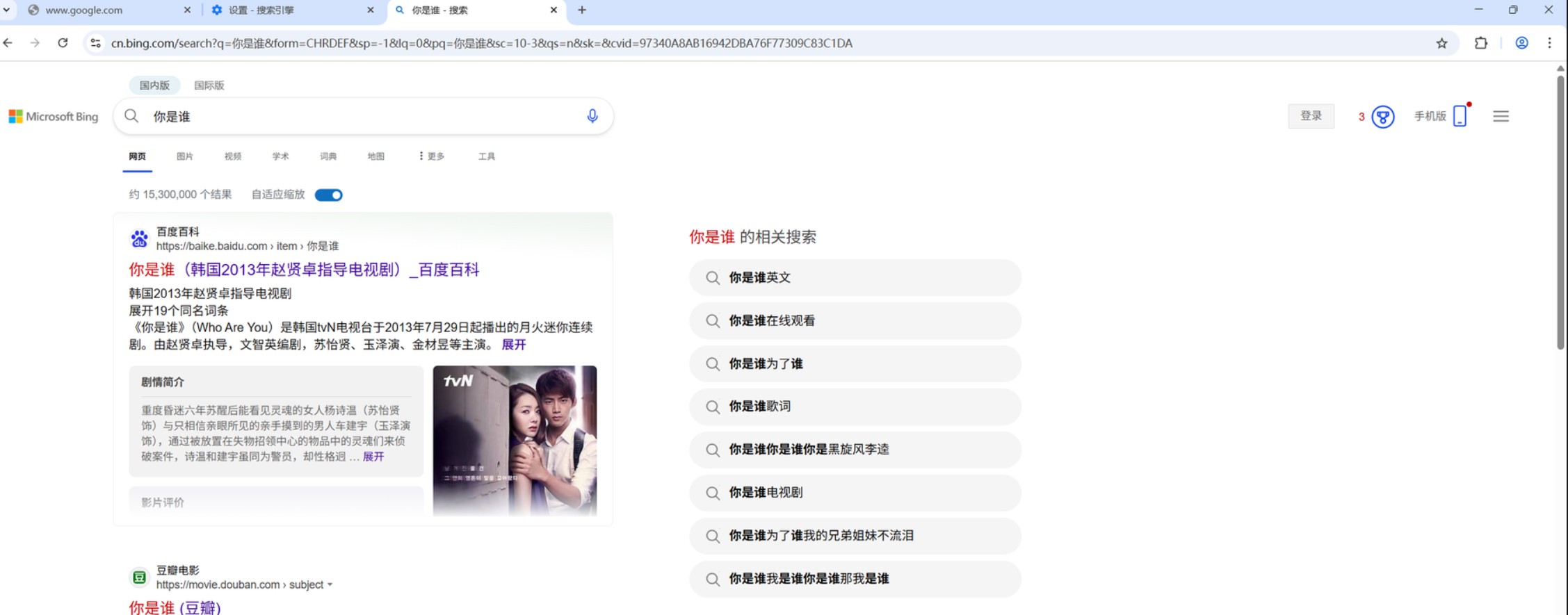This screenshot has height=615, width=1568.
Task: Search related query 你是谁为了谁
Action: pyautogui.click(x=855, y=364)
